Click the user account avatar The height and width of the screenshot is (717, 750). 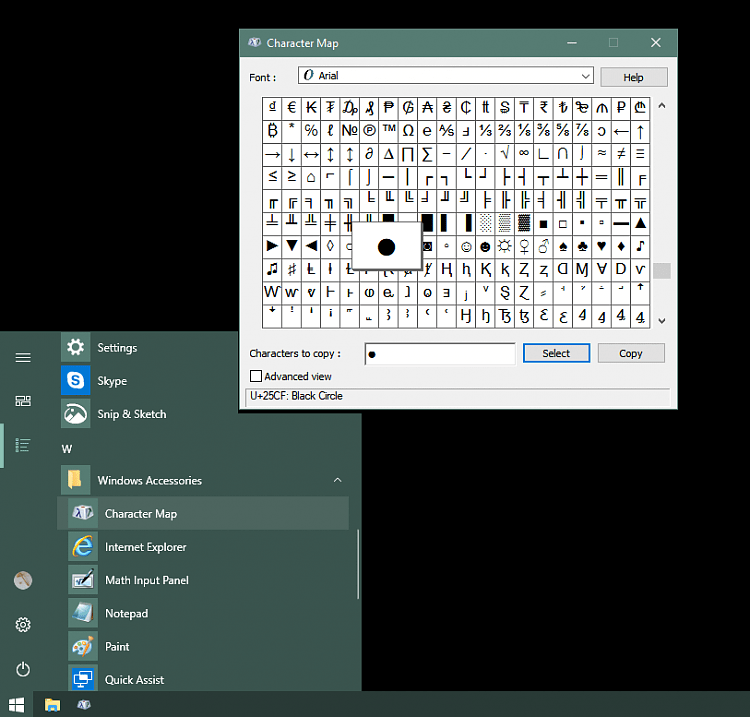pyautogui.click(x=22, y=581)
